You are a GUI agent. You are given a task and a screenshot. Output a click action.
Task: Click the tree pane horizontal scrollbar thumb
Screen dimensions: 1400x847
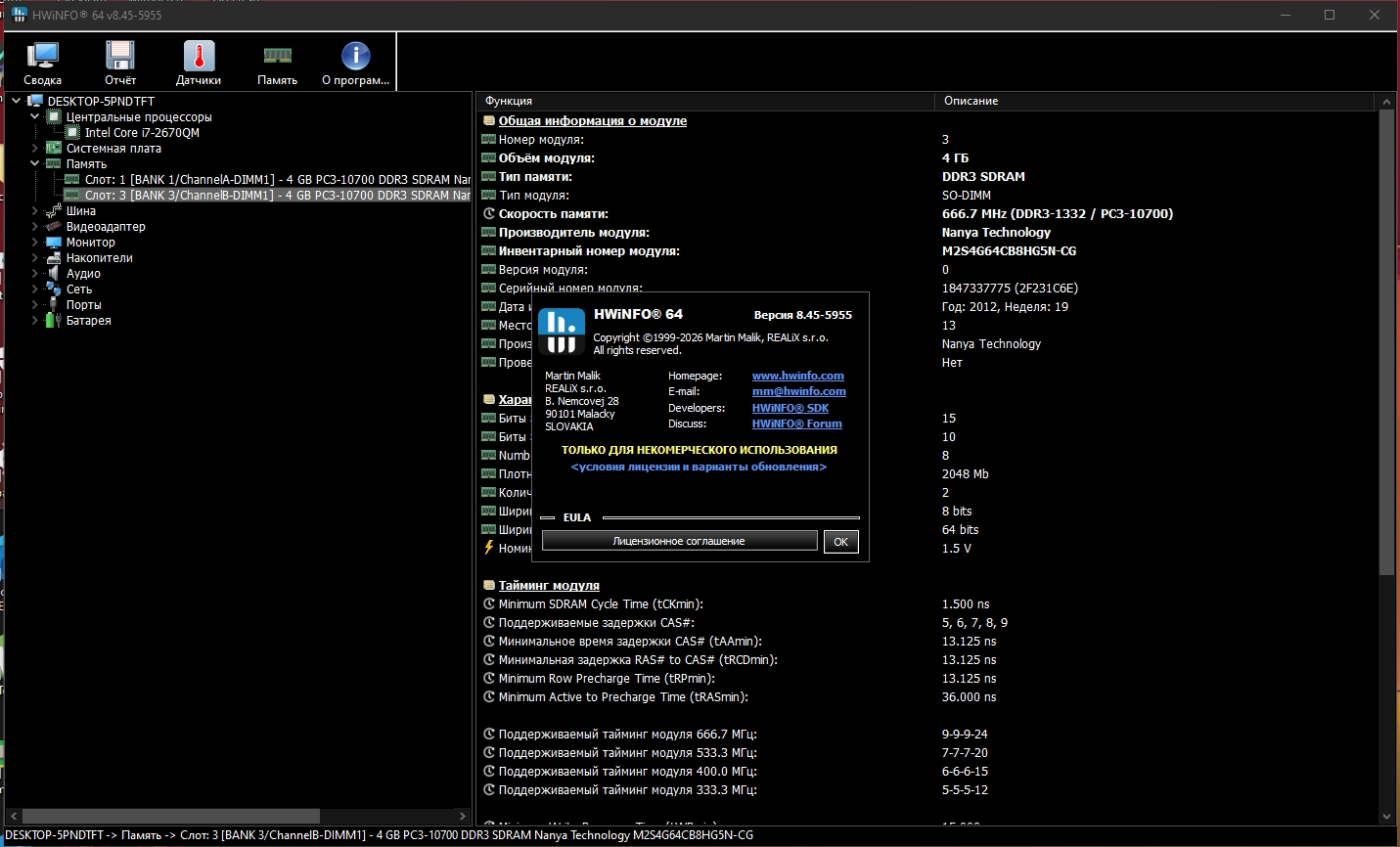(x=171, y=816)
